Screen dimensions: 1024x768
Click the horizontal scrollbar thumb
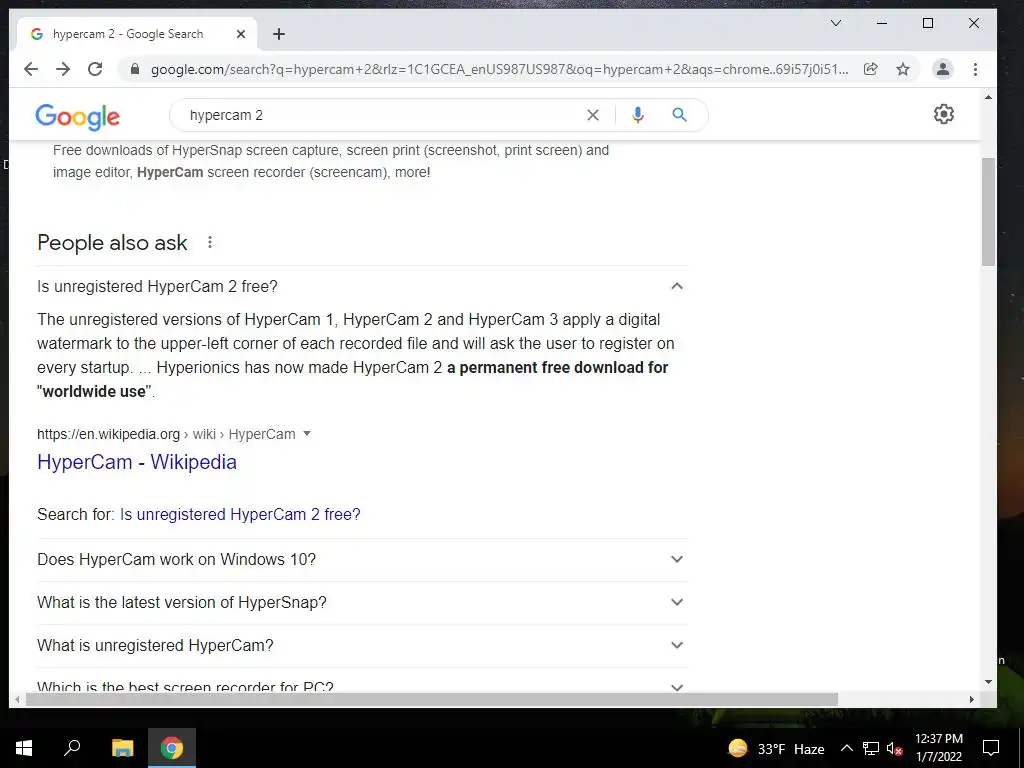tap(431, 699)
